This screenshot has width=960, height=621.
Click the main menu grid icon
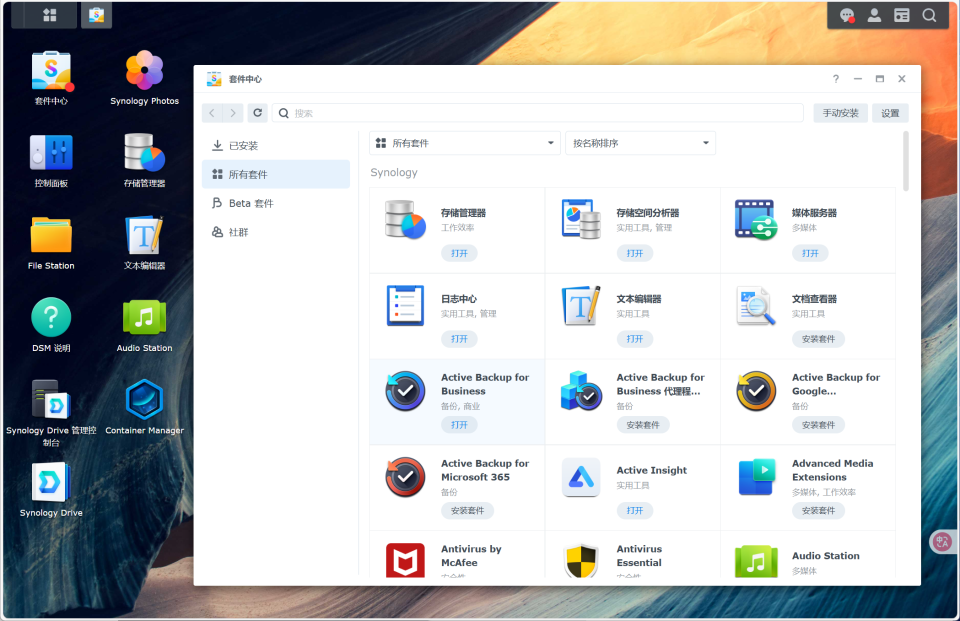point(49,15)
